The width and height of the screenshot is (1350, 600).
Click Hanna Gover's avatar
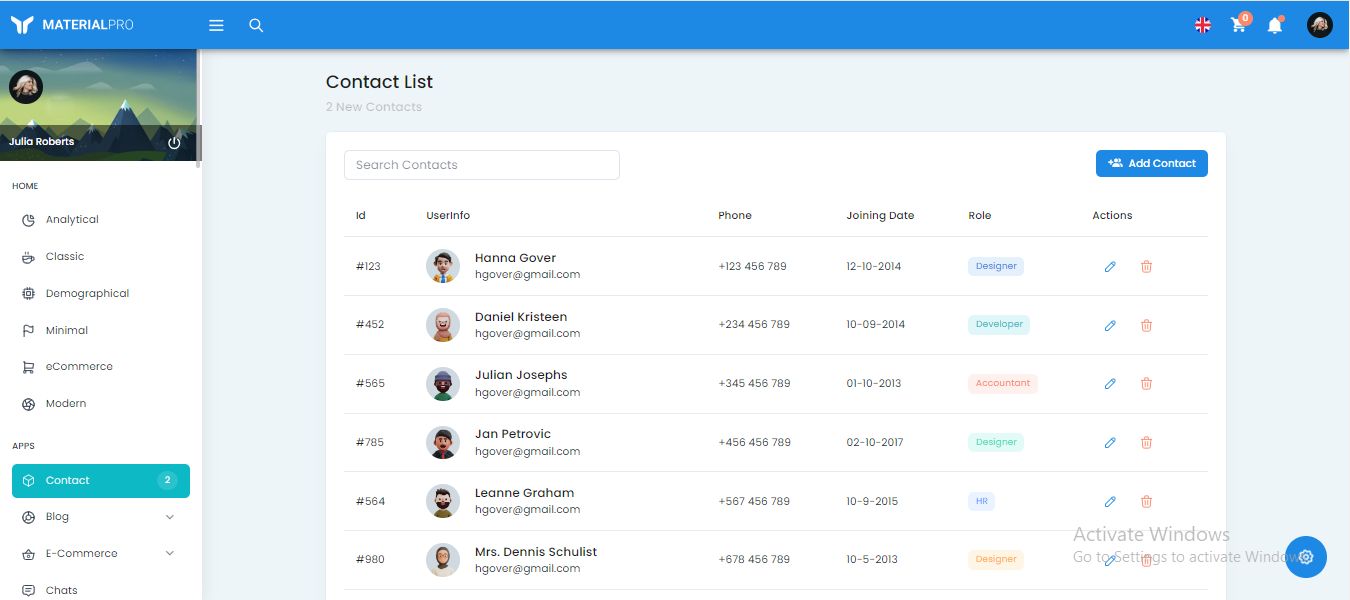(443, 266)
